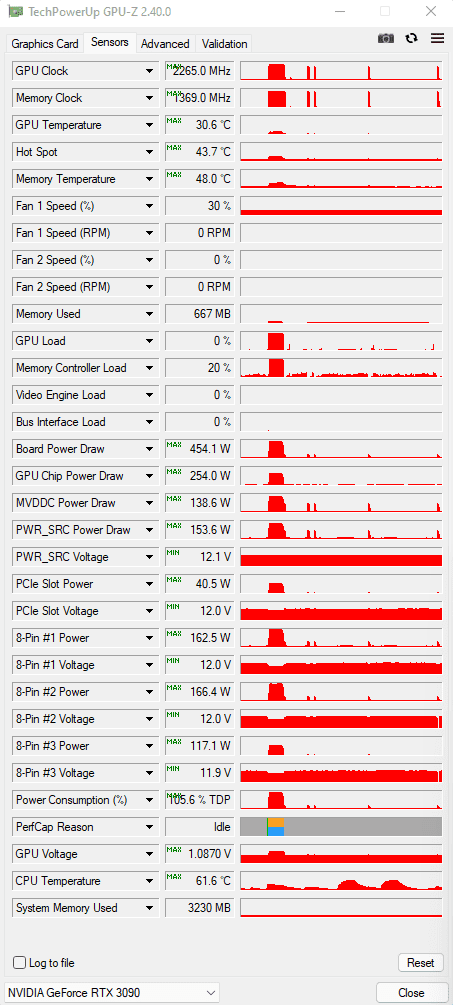This screenshot has height=1005, width=453.
Task: Click the Close button at bottom
Action: 411,993
